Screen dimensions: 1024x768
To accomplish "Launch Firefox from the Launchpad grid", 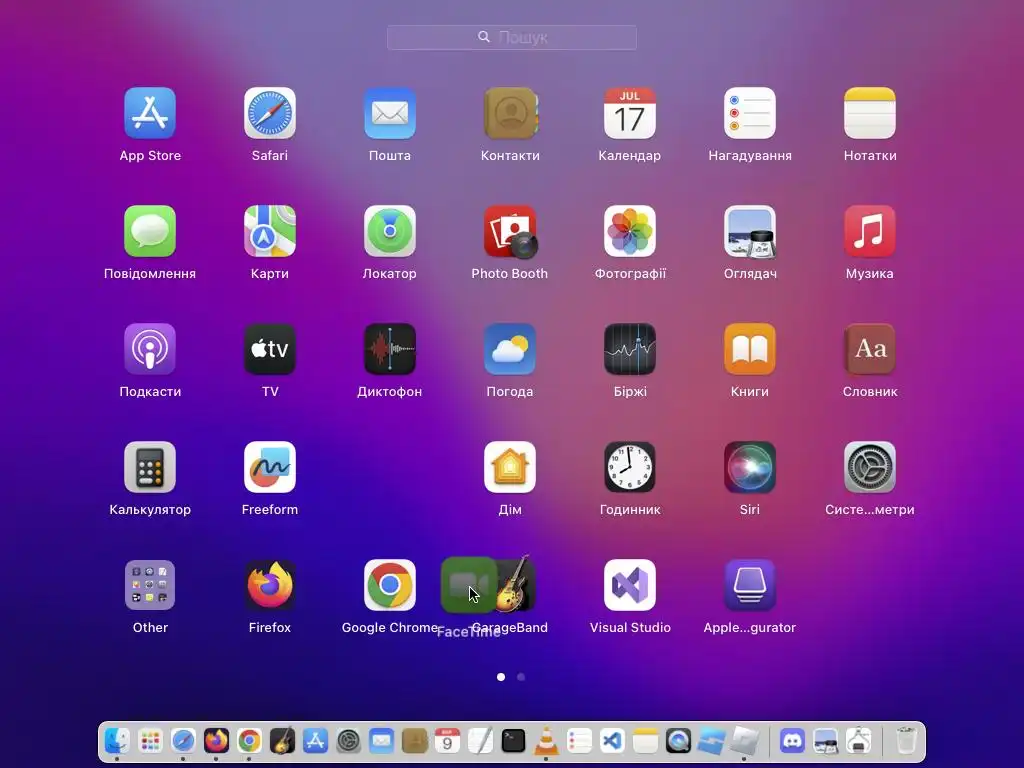I will coord(270,585).
